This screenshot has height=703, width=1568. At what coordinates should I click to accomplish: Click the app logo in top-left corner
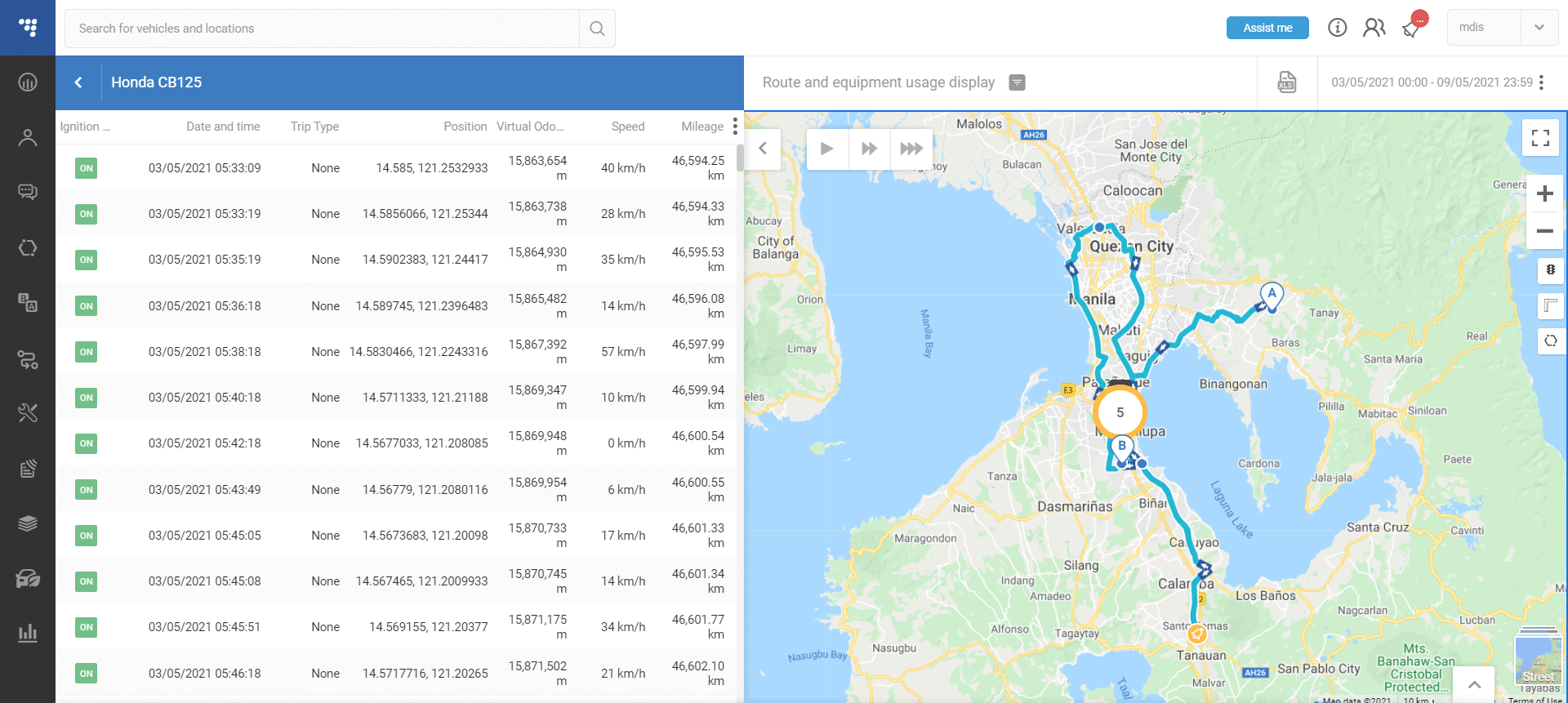pos(28,28)
